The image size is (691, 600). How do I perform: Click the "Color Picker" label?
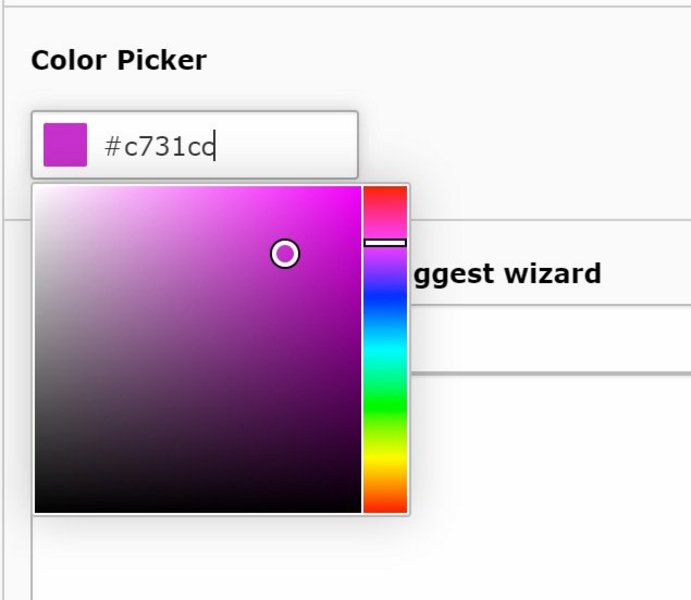coord(118,60)
